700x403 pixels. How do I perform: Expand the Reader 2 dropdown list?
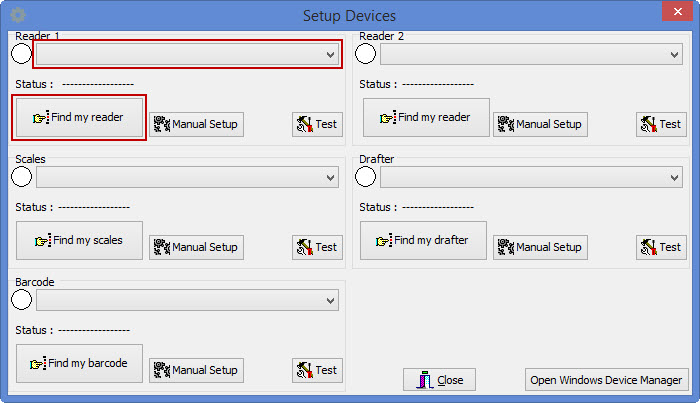click(x=674, y=54)
